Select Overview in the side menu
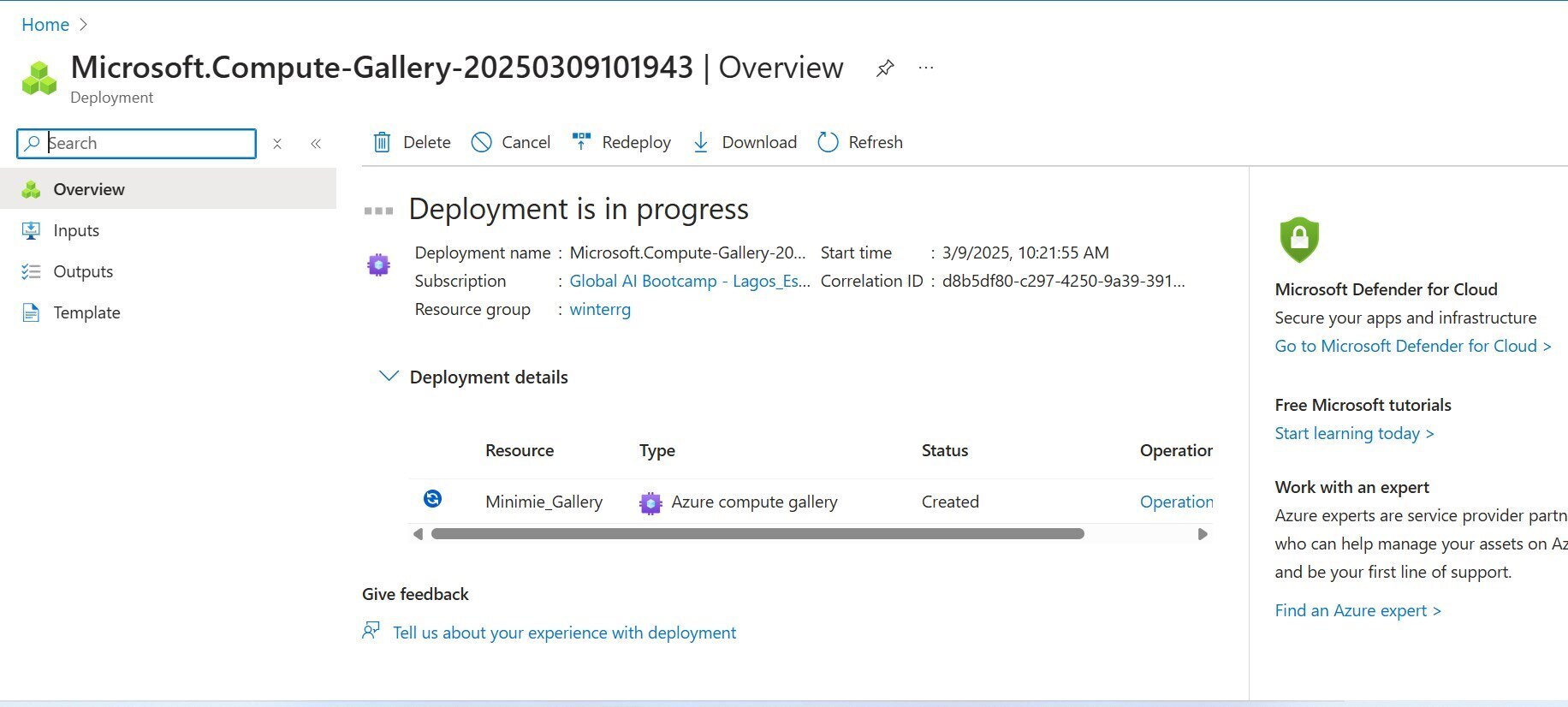This screenshot has width=1568, height=707. click(168, 189)
